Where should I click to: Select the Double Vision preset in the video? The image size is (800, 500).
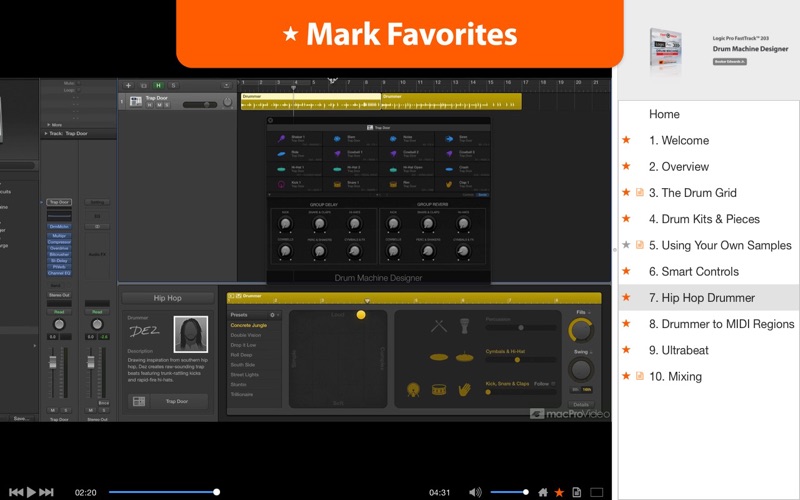(246, 335)
